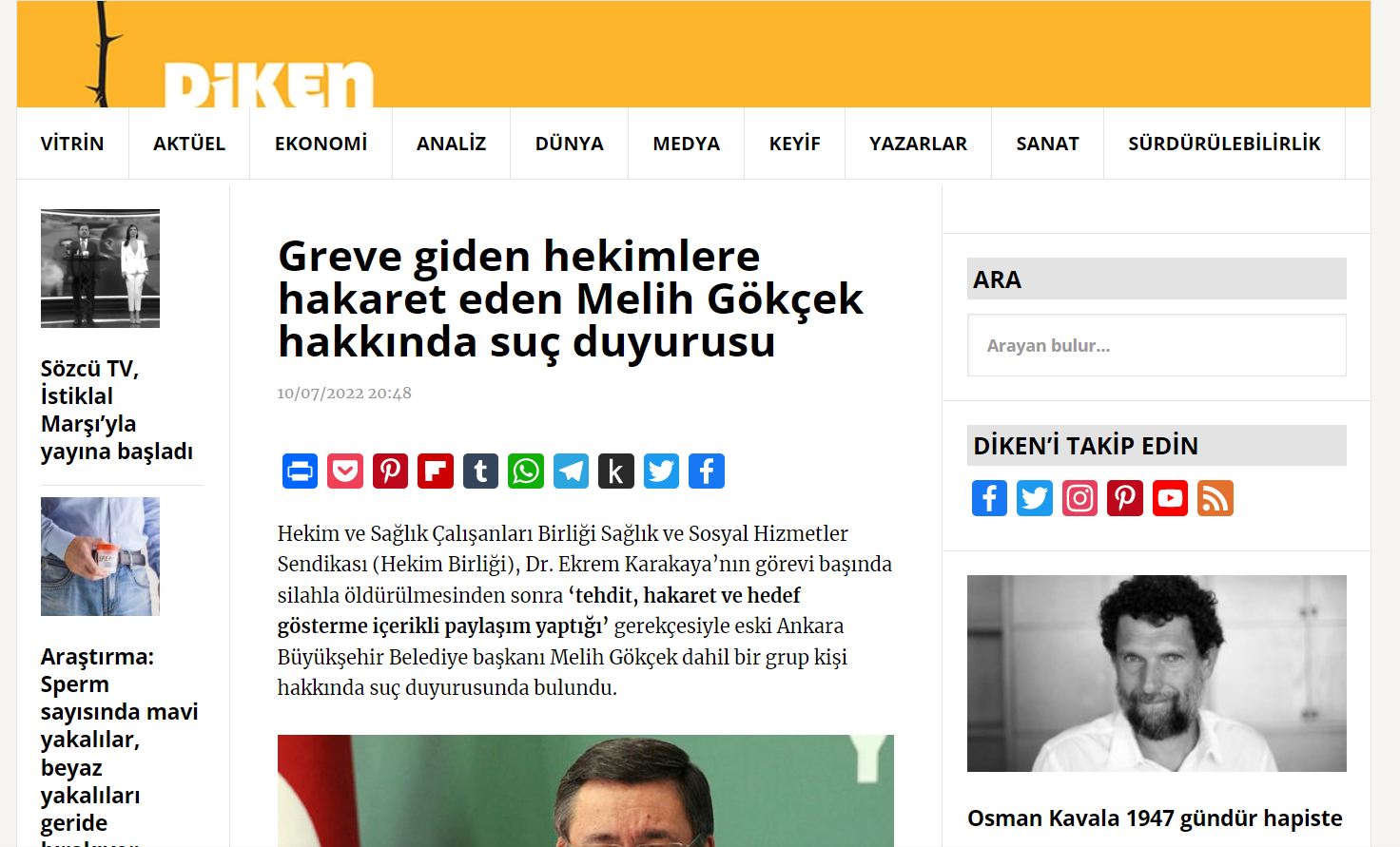Save article with Pocket icon

click(x=345, y=471)
